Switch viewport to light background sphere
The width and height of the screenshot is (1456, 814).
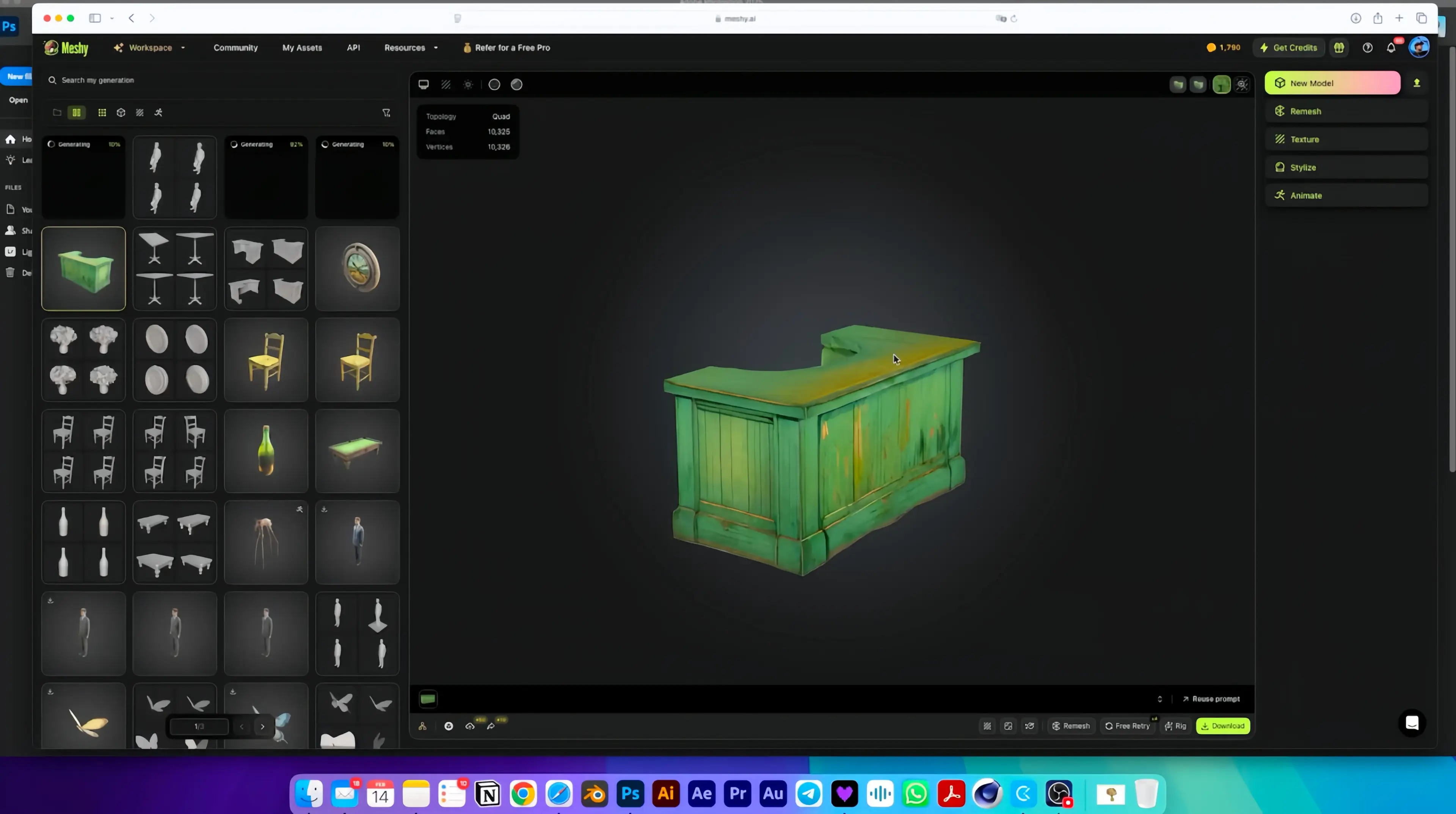pos(516,84)
